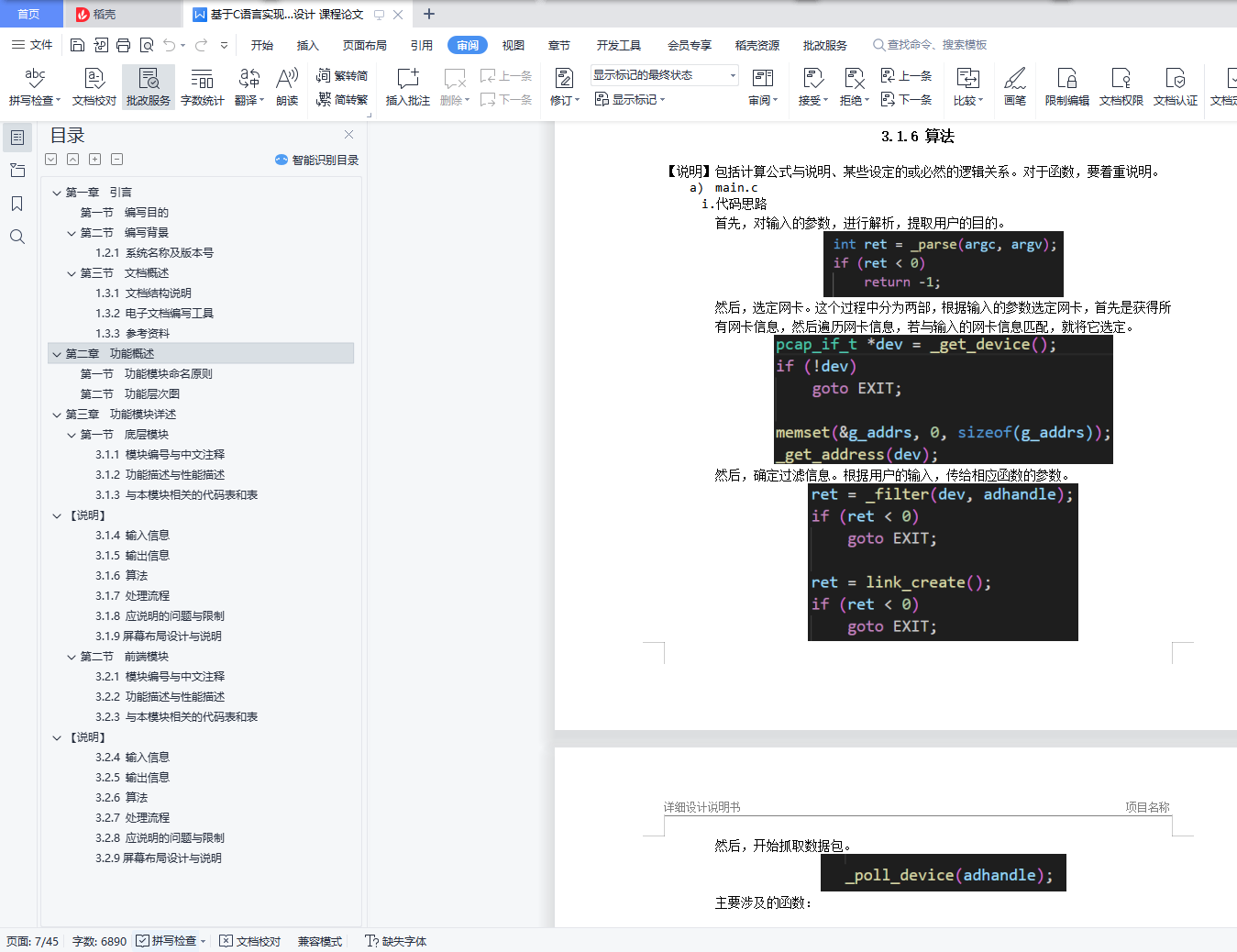Open the 插入 ribbon tab
This screenshot has width=1237, height=952.
tap(307, 45)
